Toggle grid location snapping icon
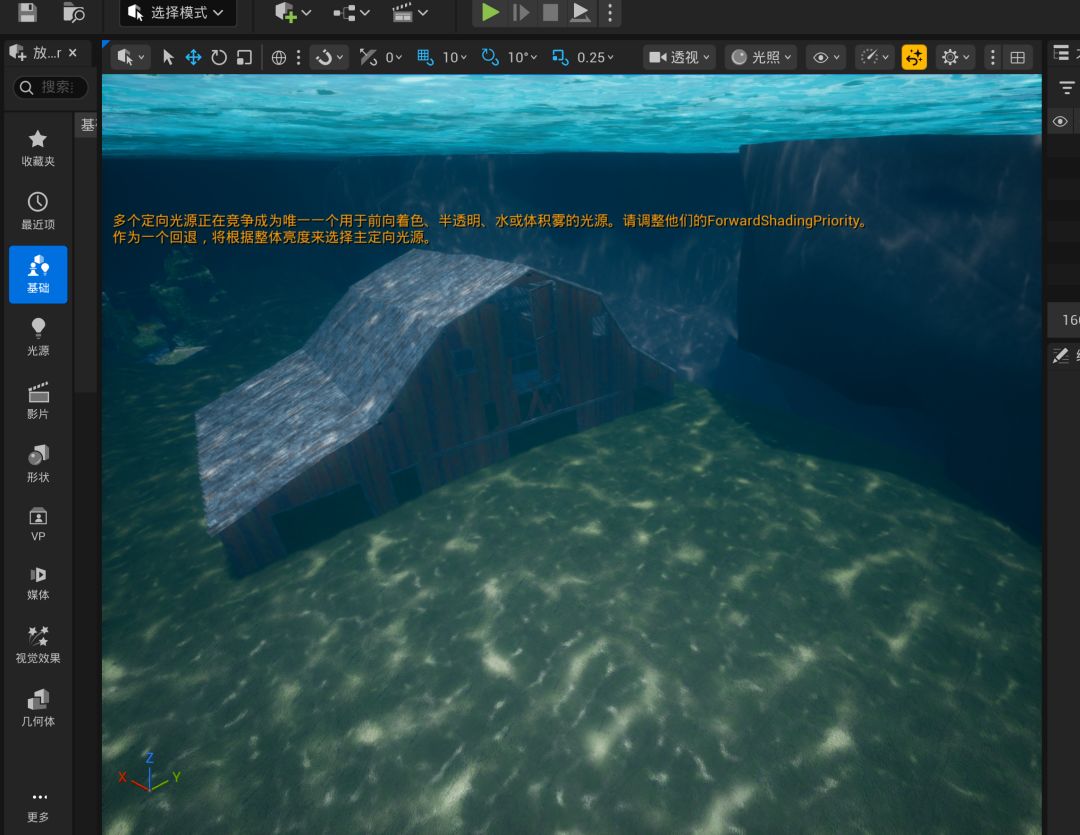 pyautogui.click(x=425, y=57)
